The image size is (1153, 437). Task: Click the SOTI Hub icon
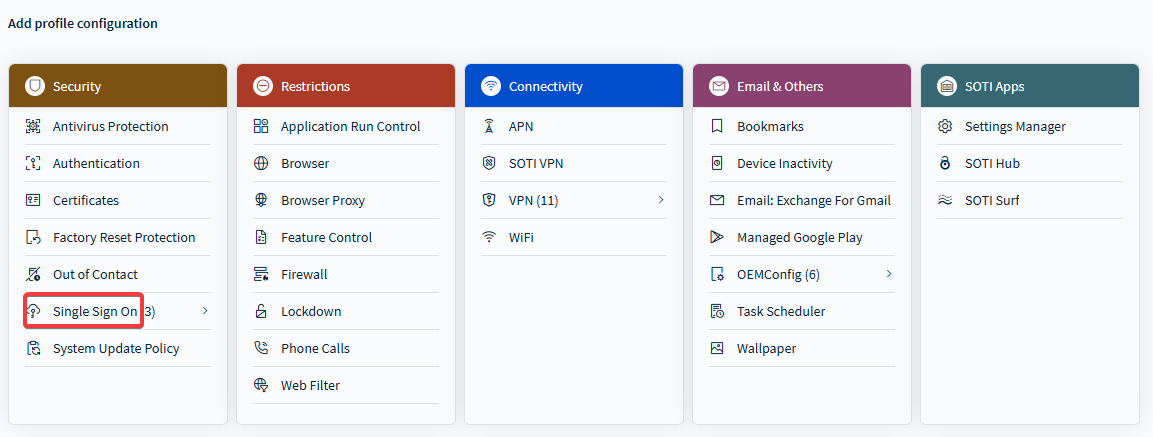pos(945,164)
